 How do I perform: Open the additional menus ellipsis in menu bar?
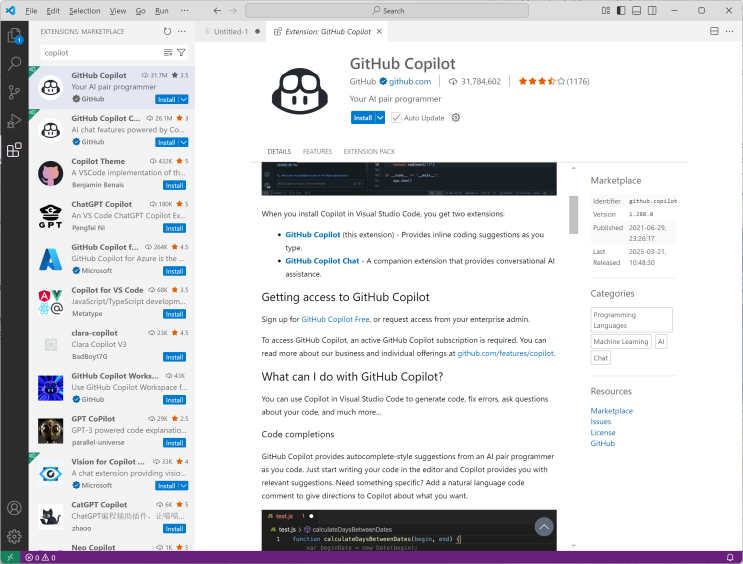click(x=184, y=10)
